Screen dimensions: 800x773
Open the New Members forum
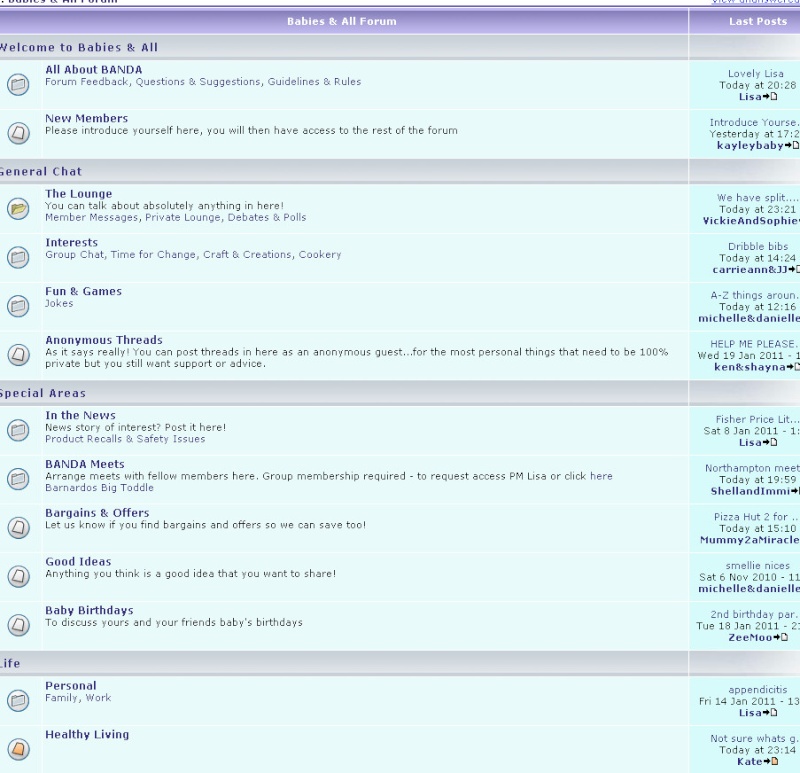[87, 118]
